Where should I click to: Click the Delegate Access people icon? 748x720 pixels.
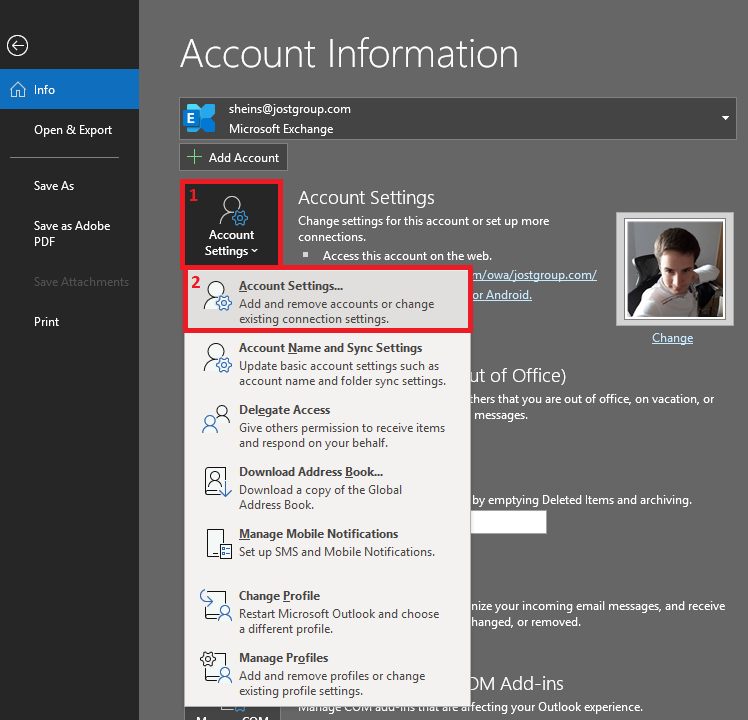click(216, 419)
